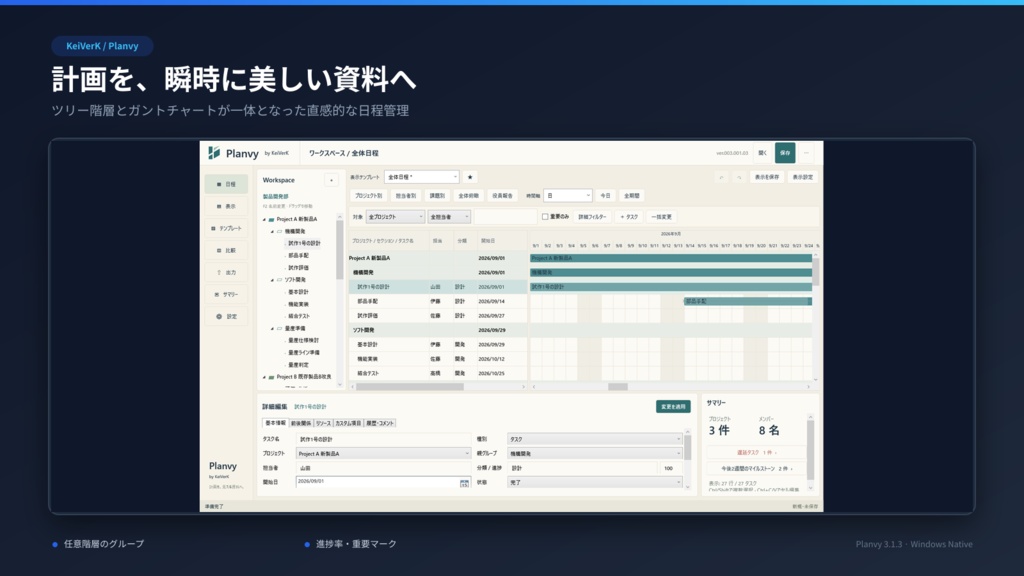Click the Planvy logo icon in header
Image resolution: width=1024 pixels, height=576 pixels.
click(214, 153)
